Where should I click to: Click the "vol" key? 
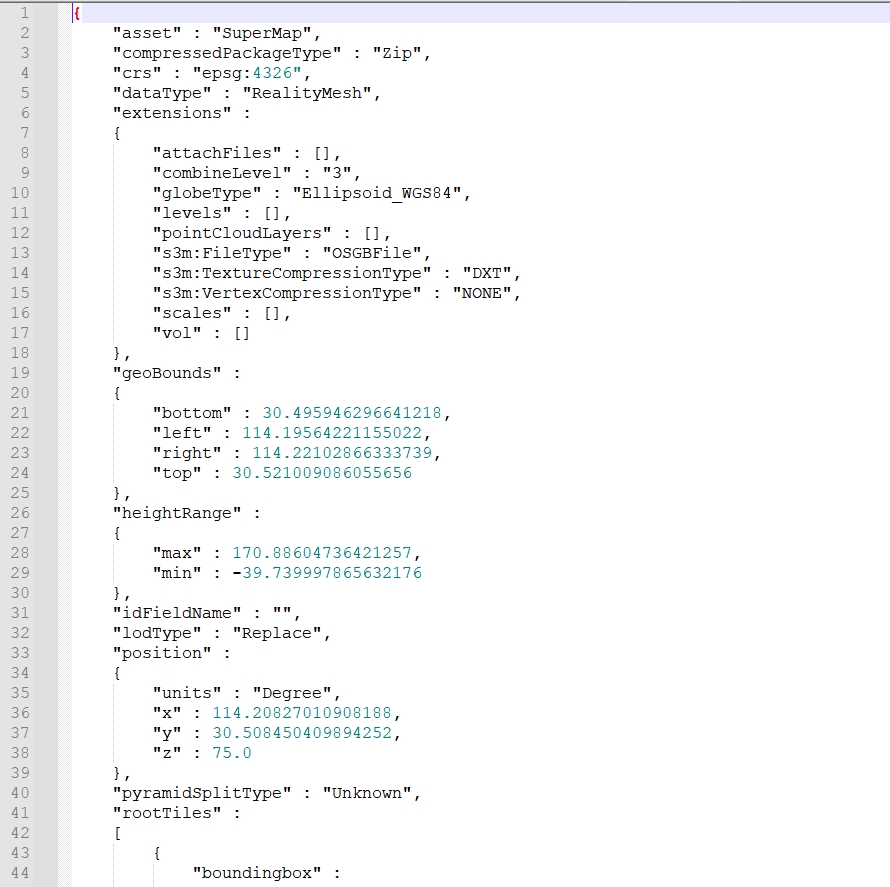click(x=177, y=333)
